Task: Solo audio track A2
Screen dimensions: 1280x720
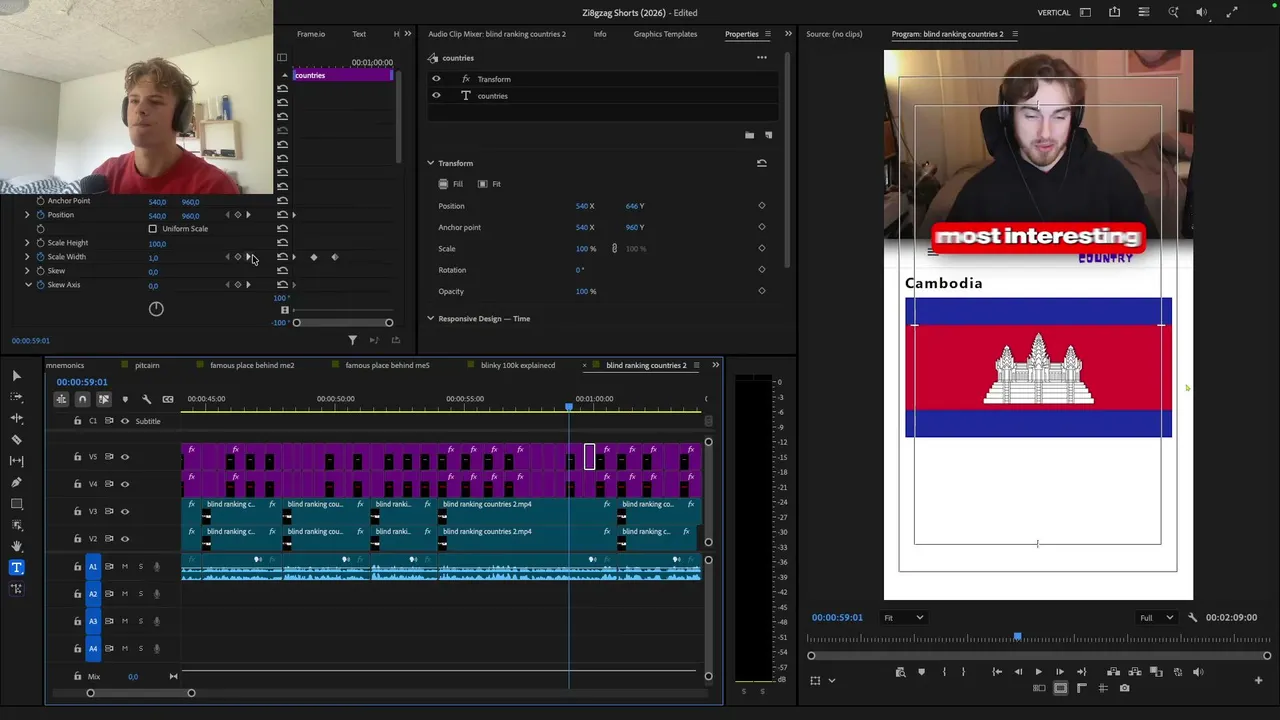Action: 141,594
